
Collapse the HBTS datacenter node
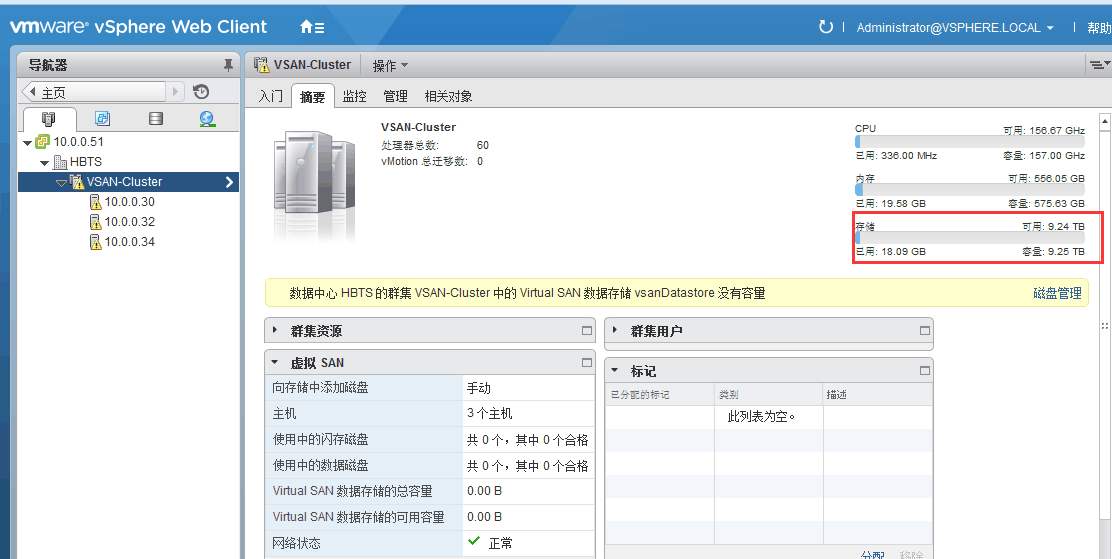point(45,163)
